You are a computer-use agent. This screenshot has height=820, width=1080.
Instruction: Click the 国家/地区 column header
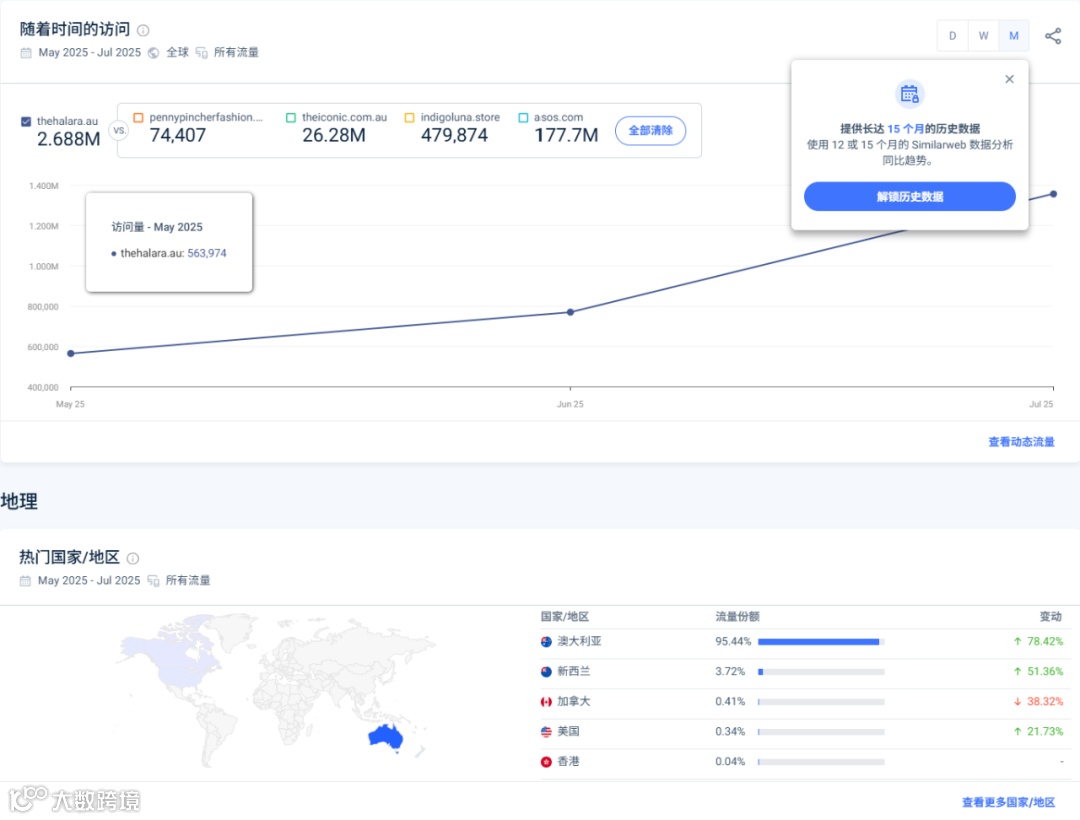pyautogui.click(x=565, y=617)
